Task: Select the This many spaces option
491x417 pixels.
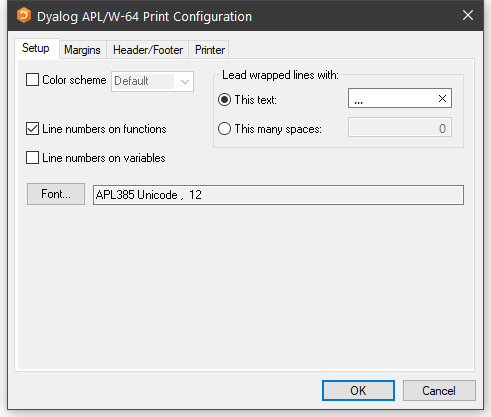Action: (x=224, y=129)
